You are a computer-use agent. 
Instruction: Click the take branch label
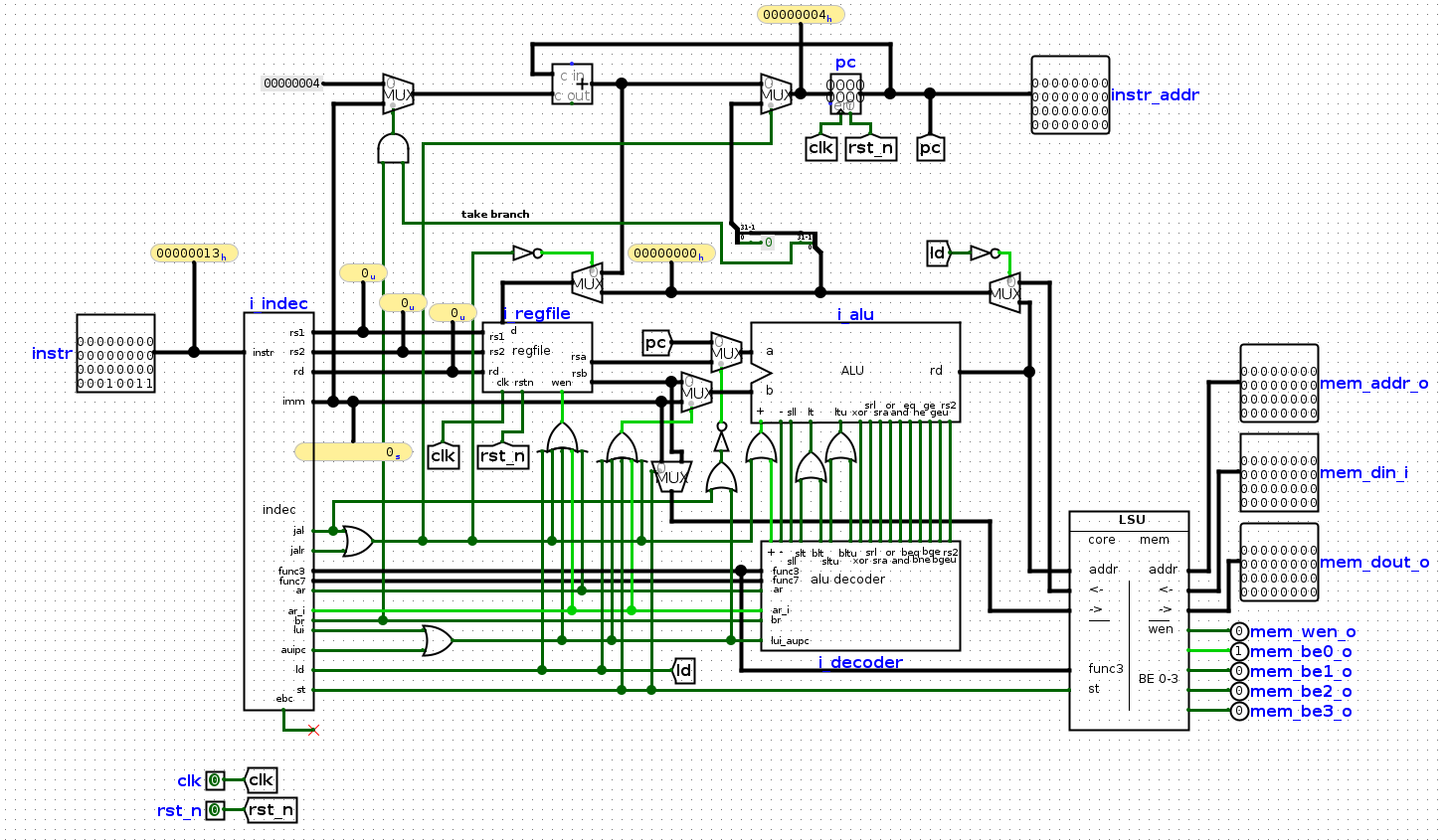click(x=495, y=214)
